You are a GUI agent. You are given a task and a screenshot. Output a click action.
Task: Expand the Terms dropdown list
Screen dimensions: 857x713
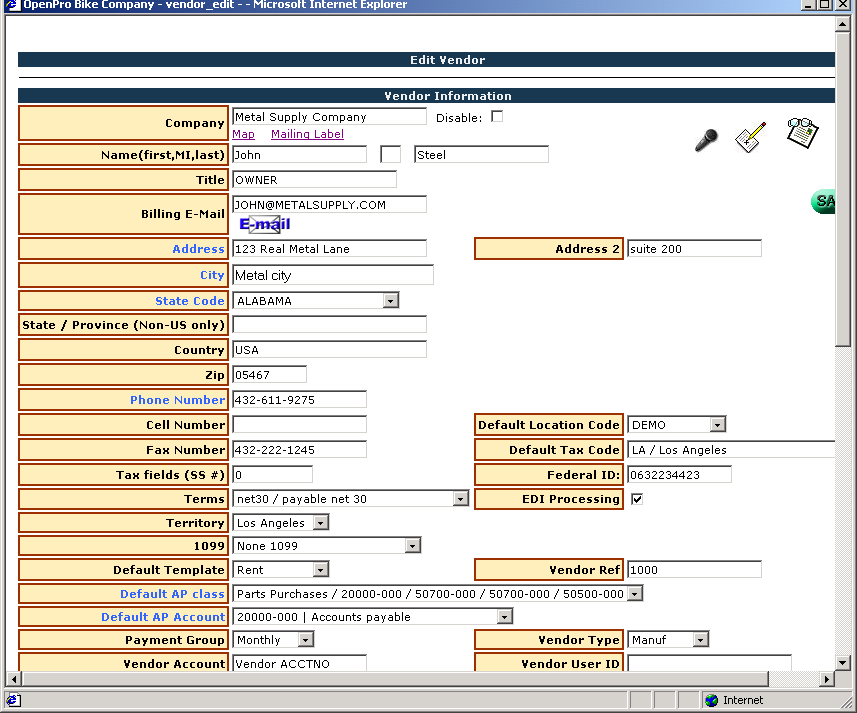pos(461,499)
